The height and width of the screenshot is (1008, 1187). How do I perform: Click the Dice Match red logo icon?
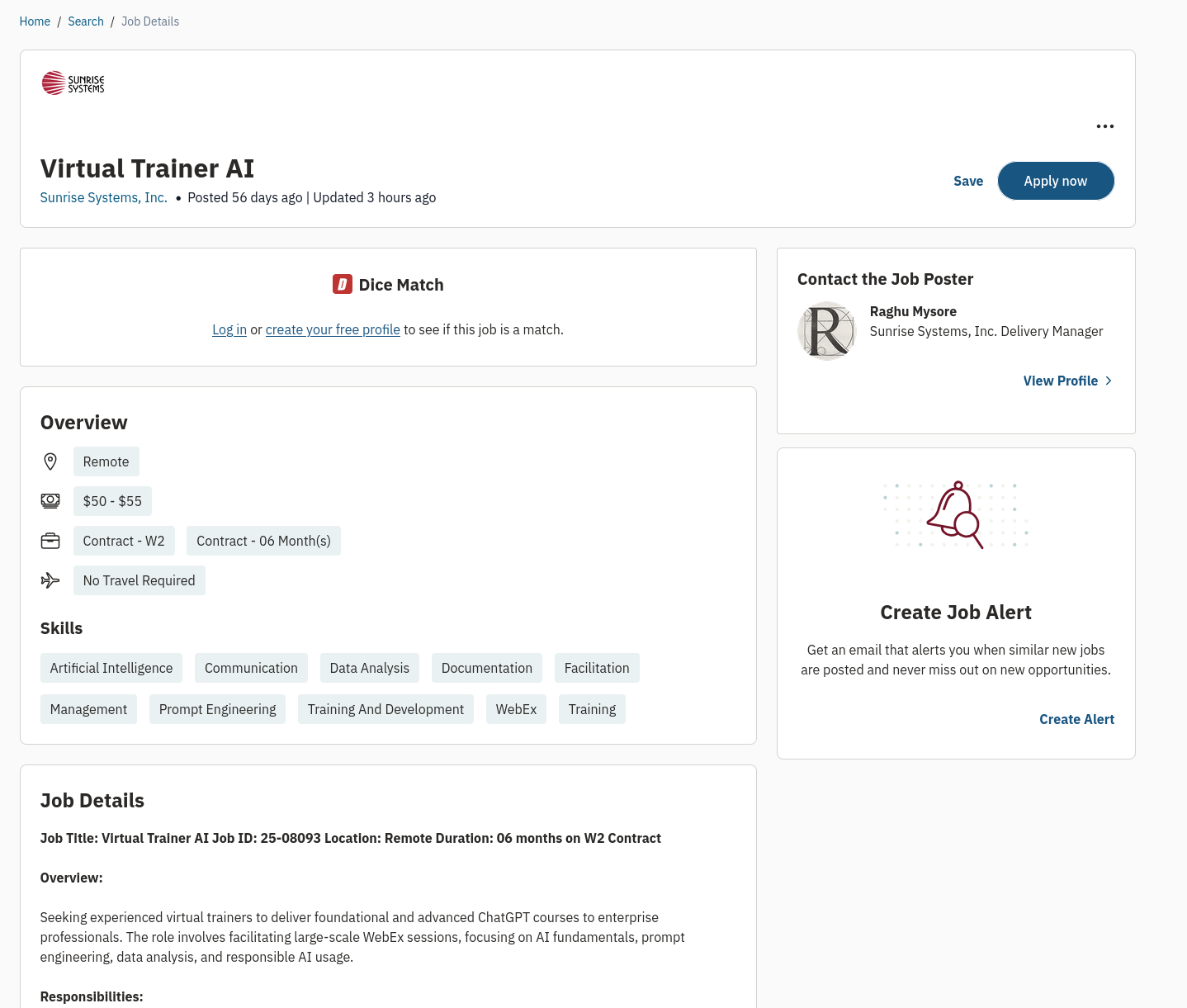point(343,284)
